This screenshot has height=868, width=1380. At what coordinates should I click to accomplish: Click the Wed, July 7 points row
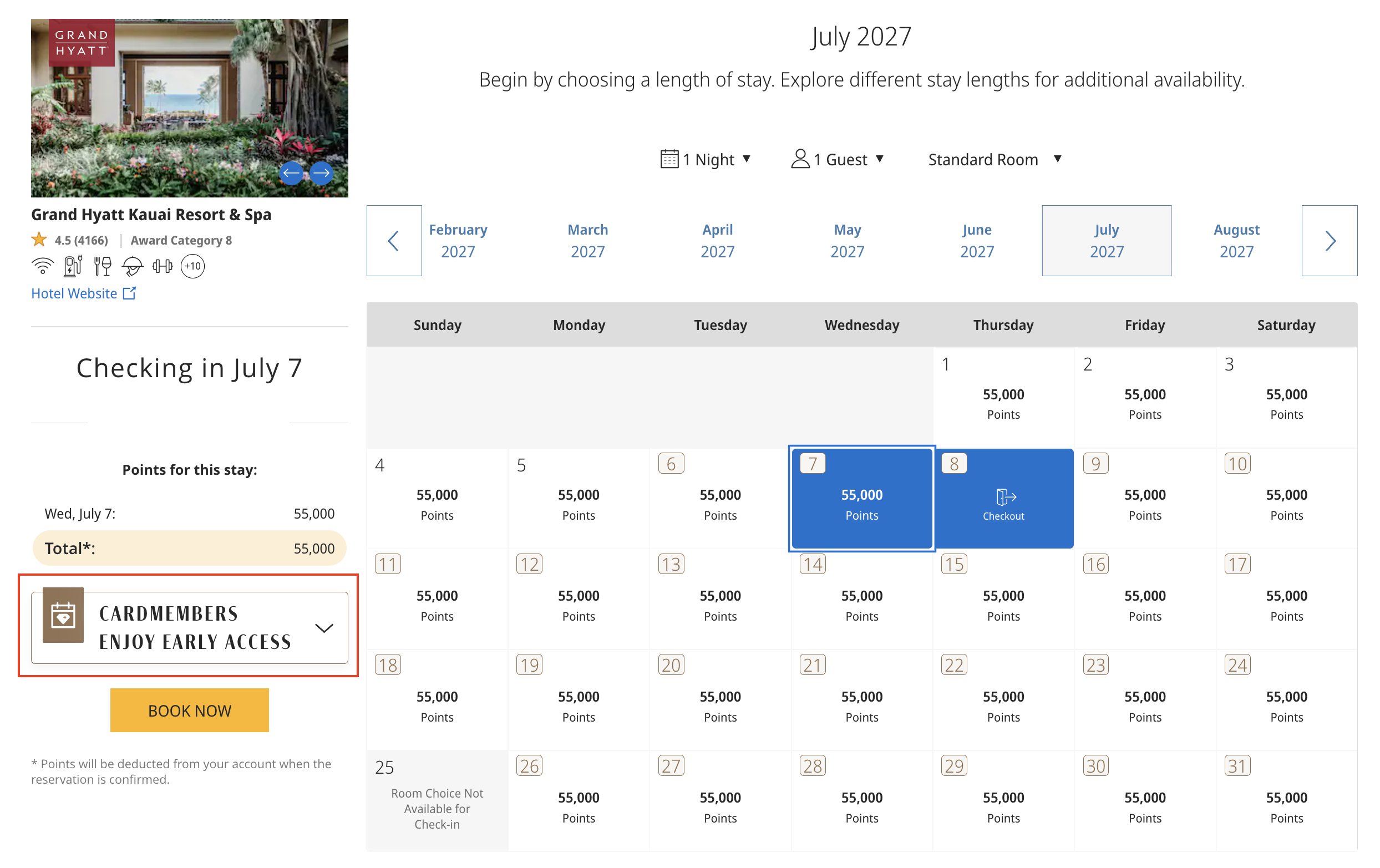pos(190,514)
